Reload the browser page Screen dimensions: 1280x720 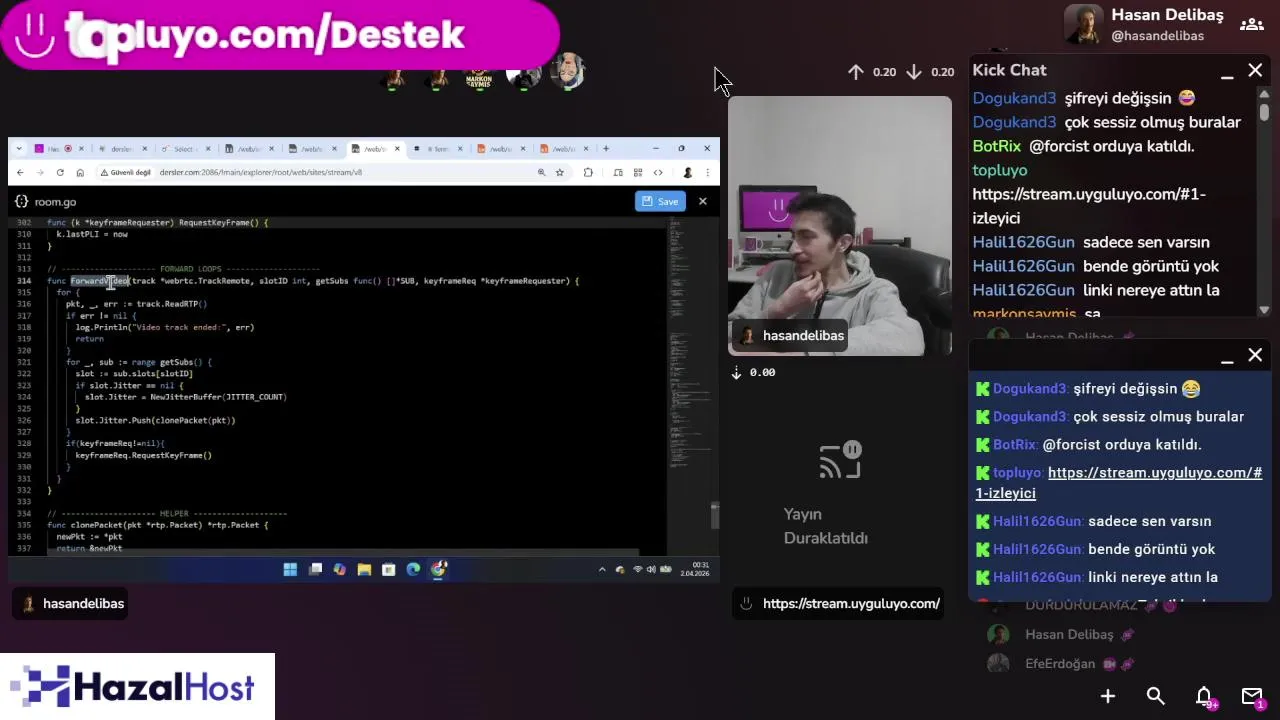click(60, 172)
